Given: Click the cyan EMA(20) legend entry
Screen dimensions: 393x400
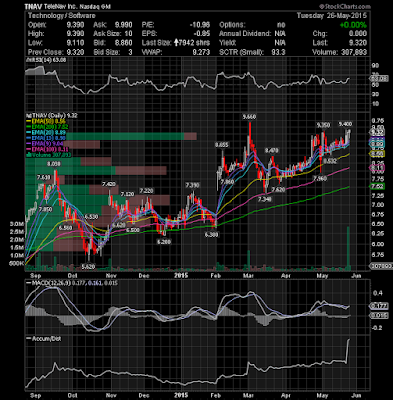Looking at the screenshot, I should pyautogui.click(x=46, y=132).
